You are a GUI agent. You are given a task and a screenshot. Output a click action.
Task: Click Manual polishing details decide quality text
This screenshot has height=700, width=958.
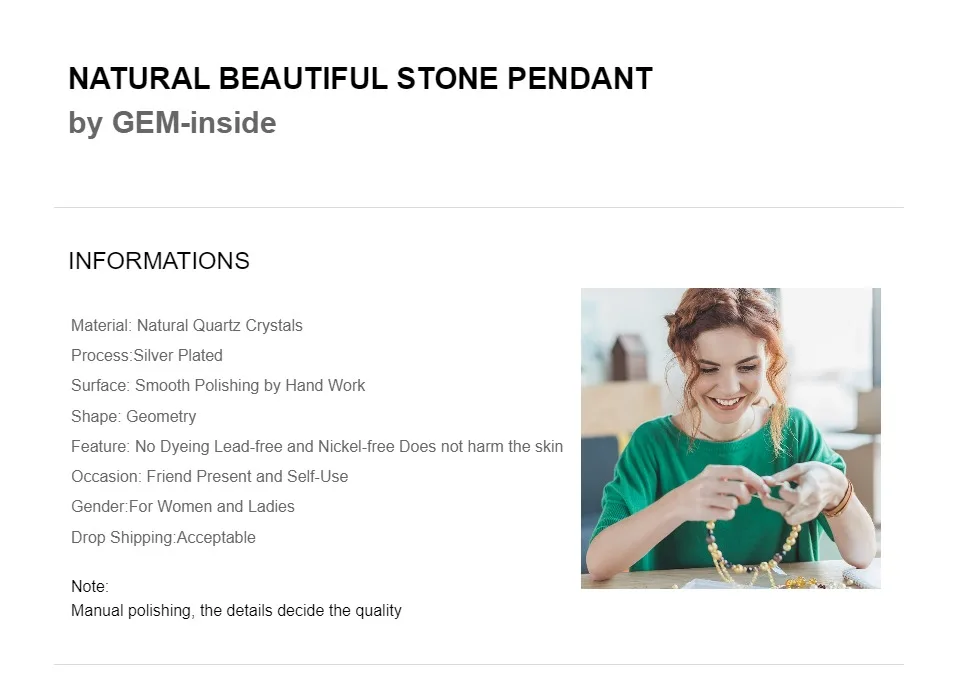coord(236,611)
